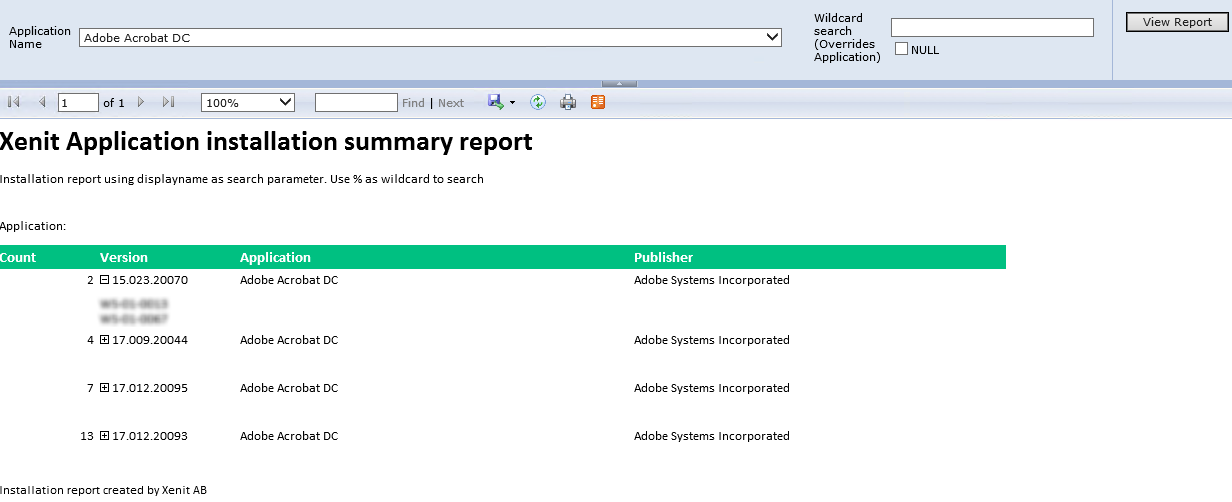The width and height of the screenshot is (1232, 502).
Task: Click the Find link in toolbar
Action: click(413, 103)
